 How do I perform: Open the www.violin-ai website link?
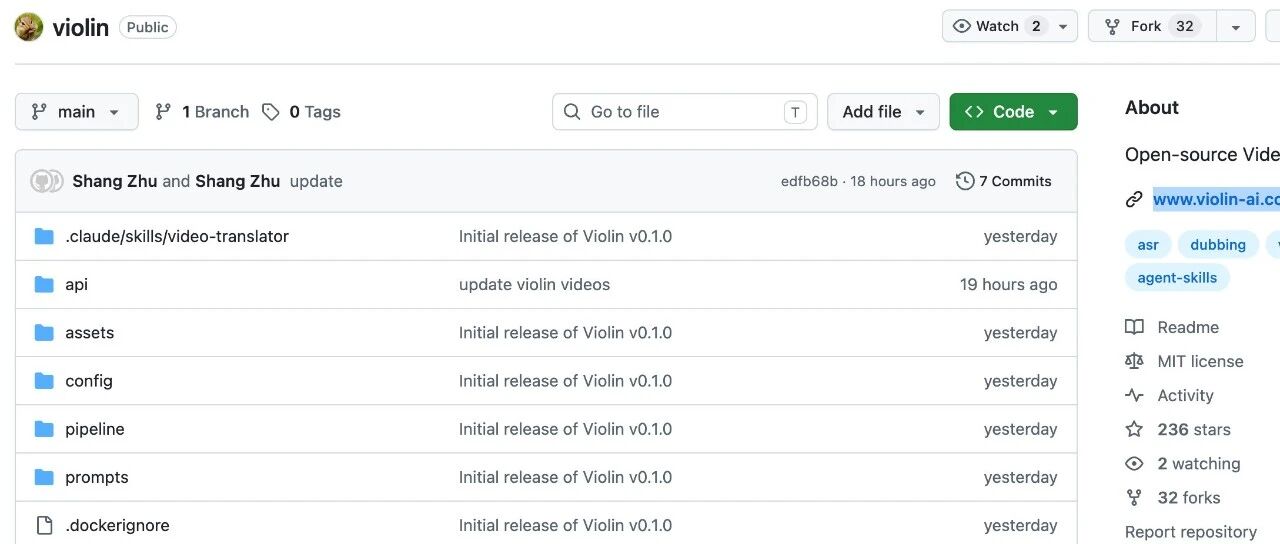pyautogui.click(x=1216, y=199)
